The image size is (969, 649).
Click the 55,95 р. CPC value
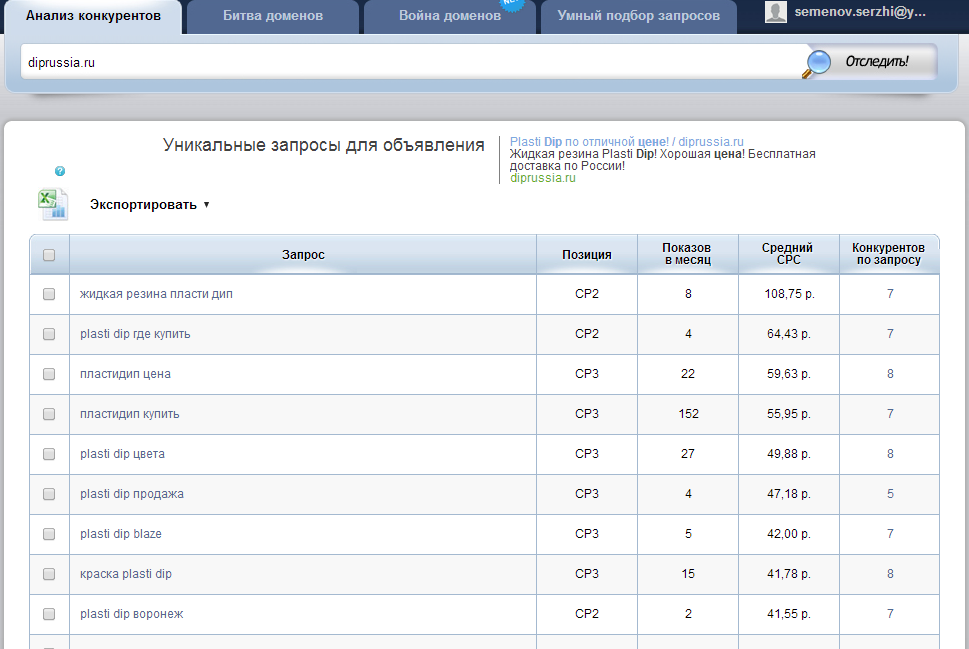[789, 414]
